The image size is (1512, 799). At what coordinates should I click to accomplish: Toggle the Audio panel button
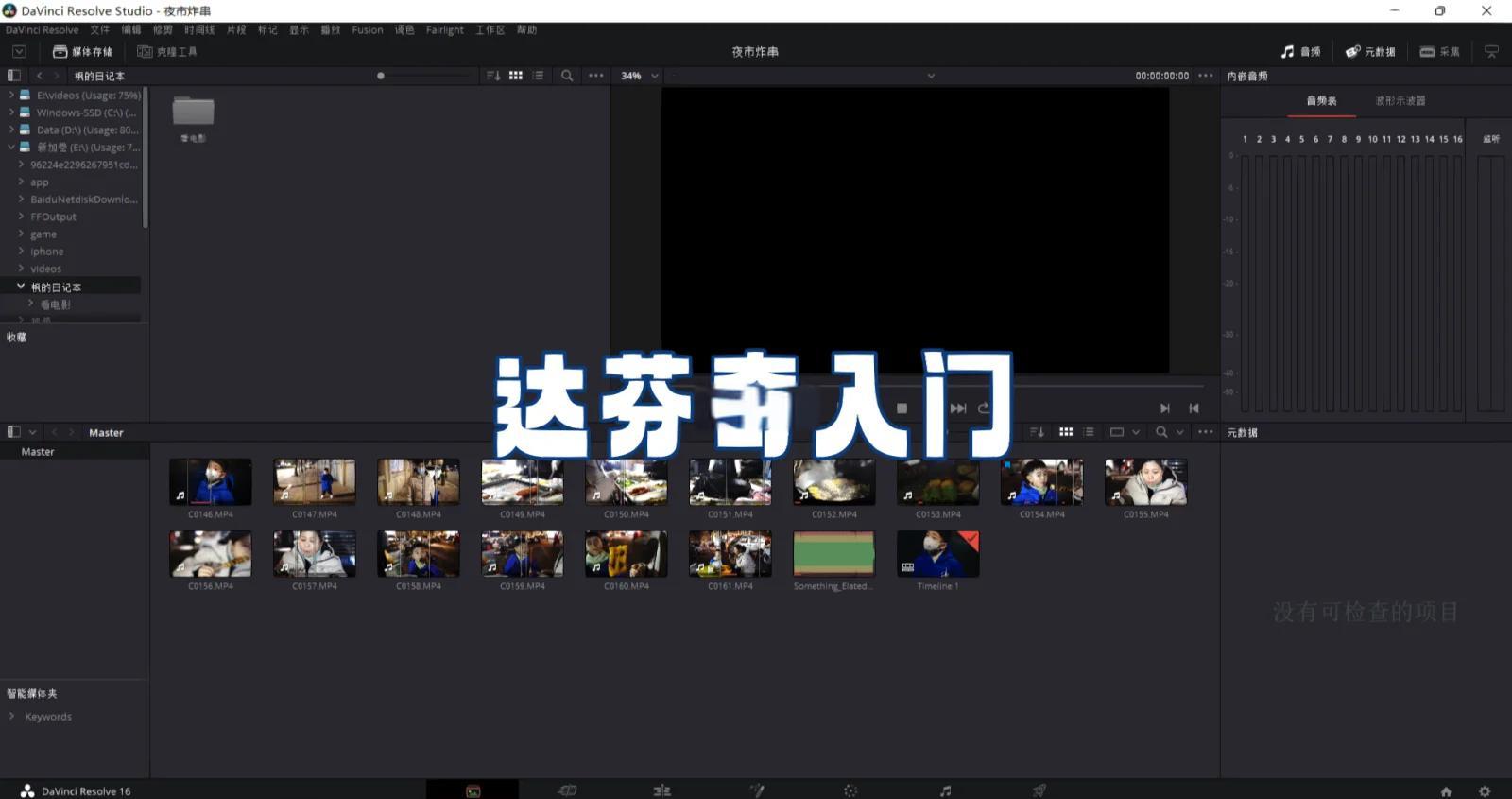click(1301, 52)
